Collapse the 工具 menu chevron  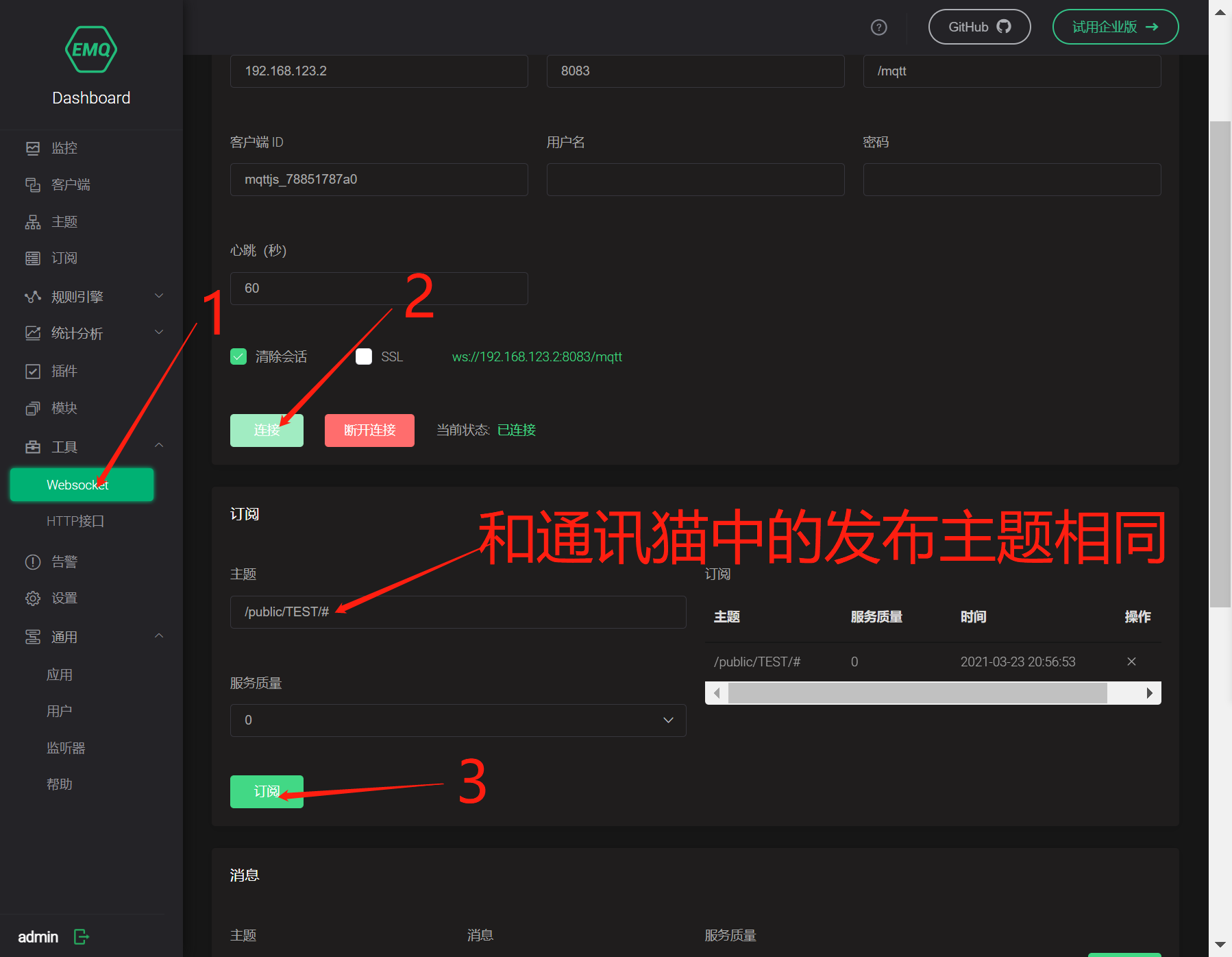tap(159, 446)
